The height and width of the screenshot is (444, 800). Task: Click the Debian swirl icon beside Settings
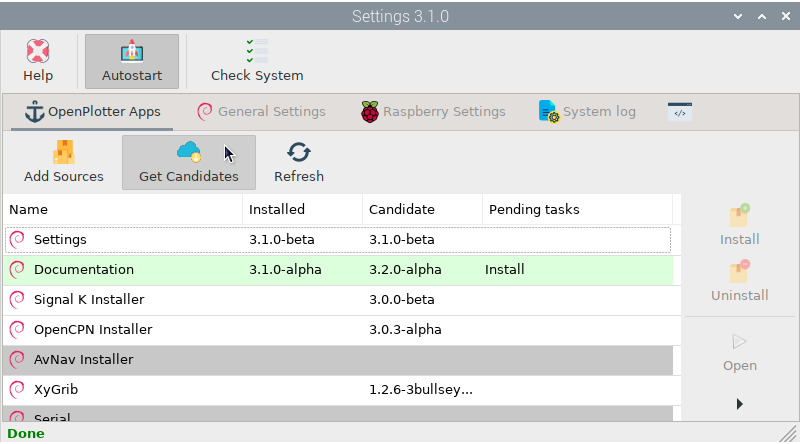pyautogui.click(x=17, y=240)
